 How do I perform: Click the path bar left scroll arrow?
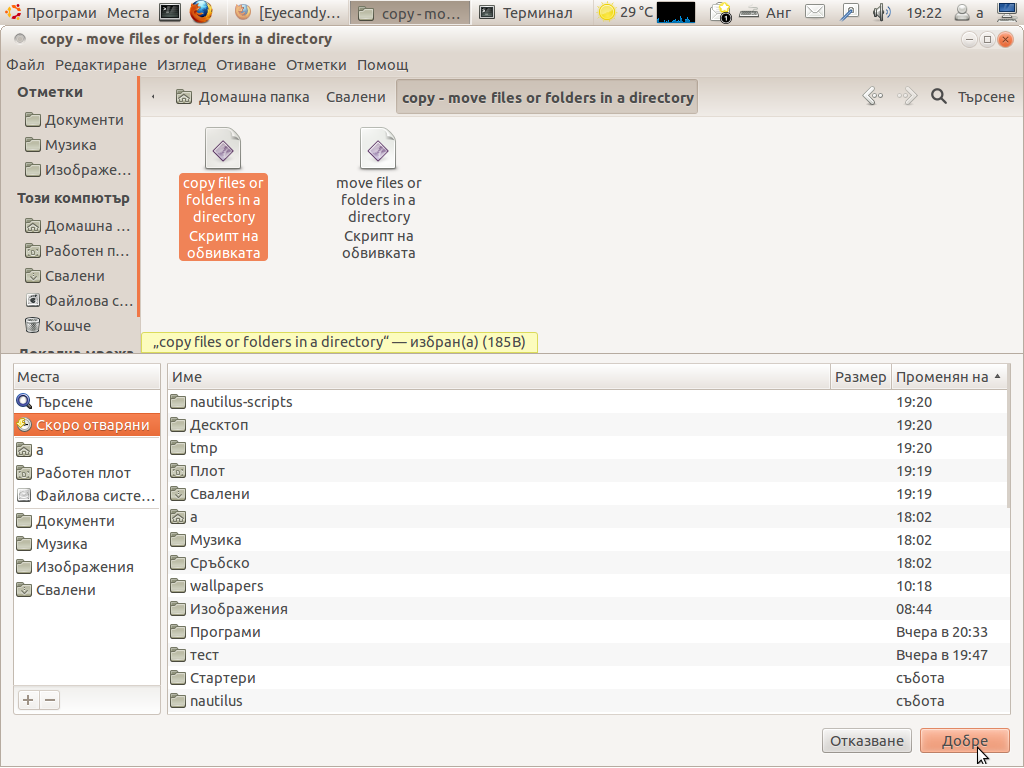153,97
